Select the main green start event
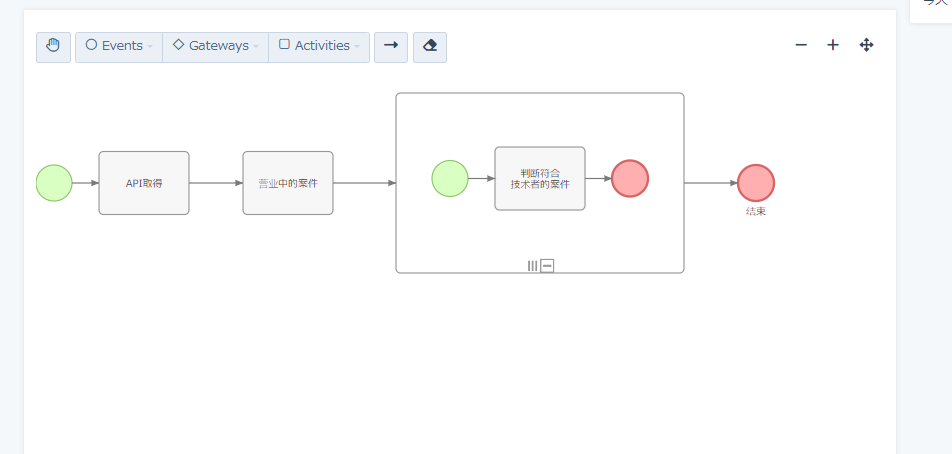The image size is (952, 454). [54, 183]
